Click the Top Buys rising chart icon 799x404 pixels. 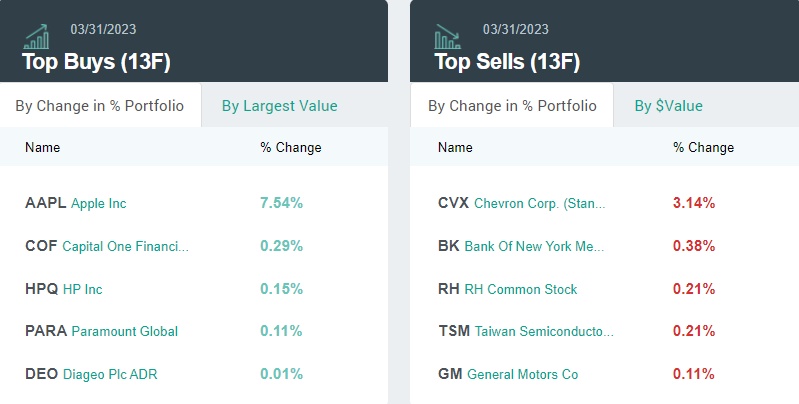[38, 38]
